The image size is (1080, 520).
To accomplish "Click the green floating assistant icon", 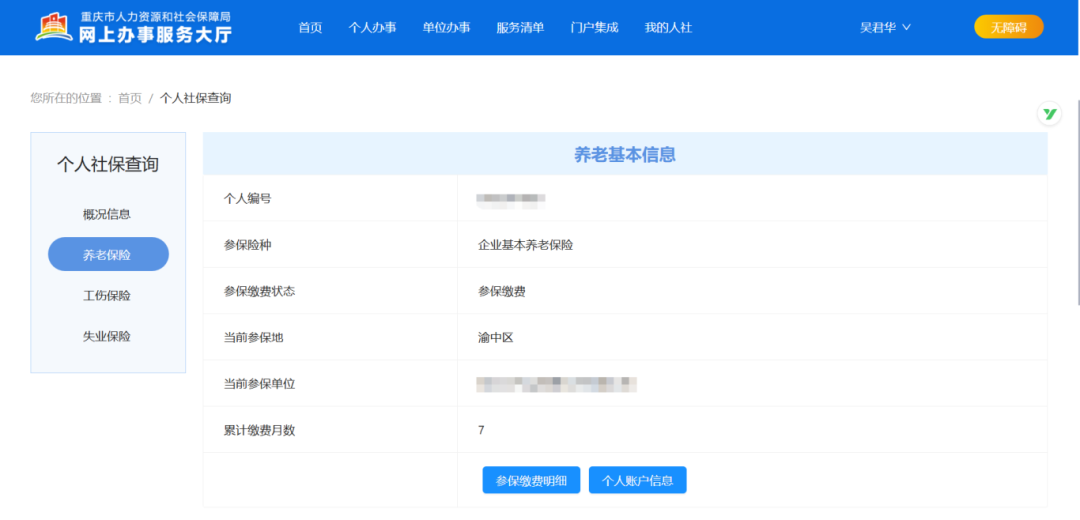I will pyautogui.click(x=1049, y=114).
